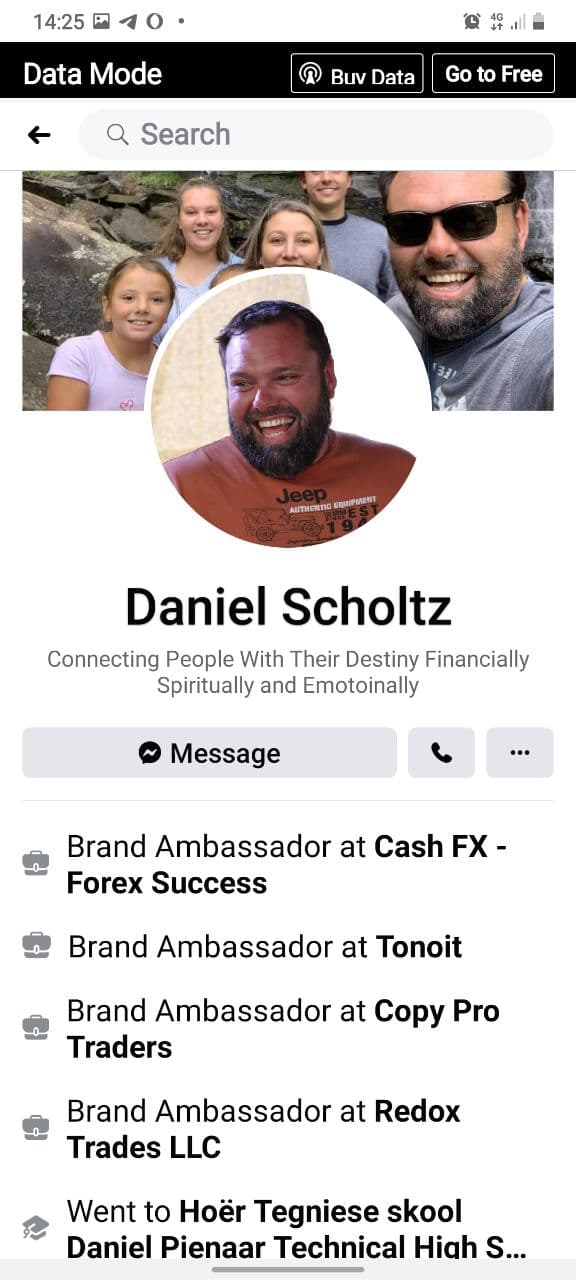Image resolution: width=576 pixels, height=1280 pixels.
Task: Open the three-dots more options button
Action: click(520, 753)
